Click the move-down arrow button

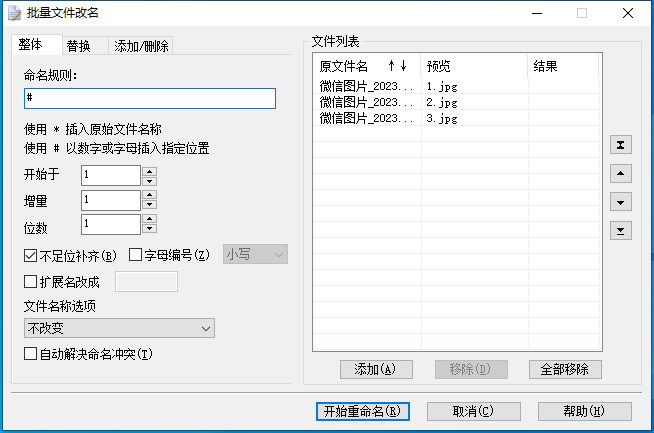pos(621,202)
